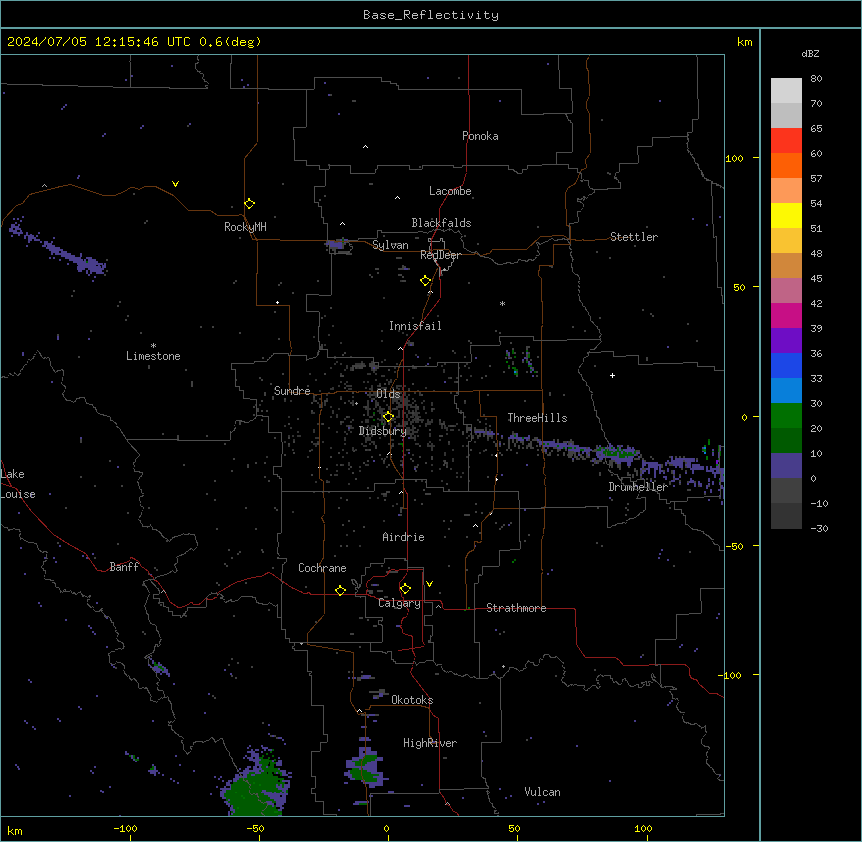Click the km unit label at bottom left
Image resolution: width=862 pixels, height=842 pixels.
(x=15, y=831)
